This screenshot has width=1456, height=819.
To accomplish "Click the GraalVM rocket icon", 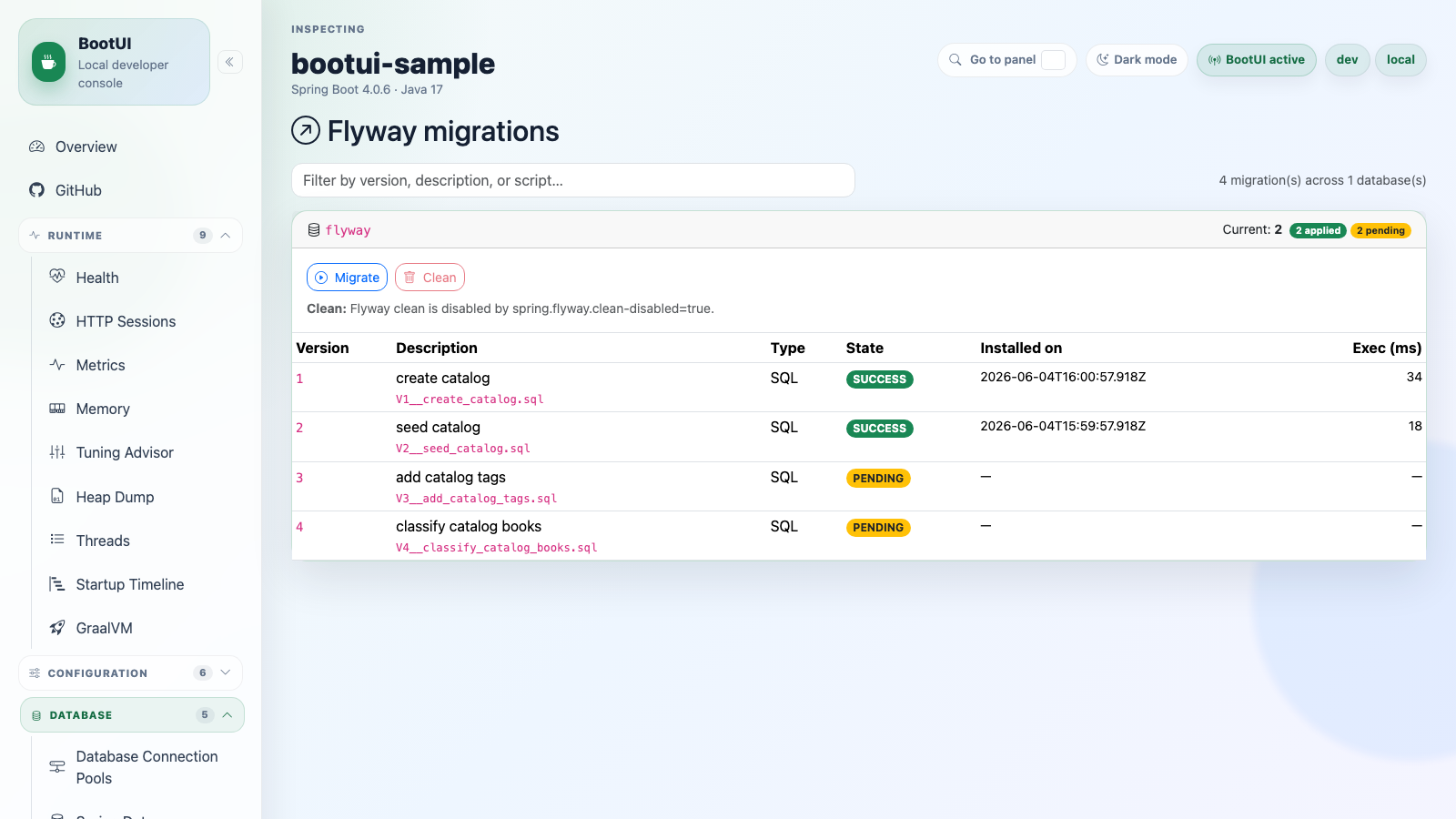I will pos(57,628).
